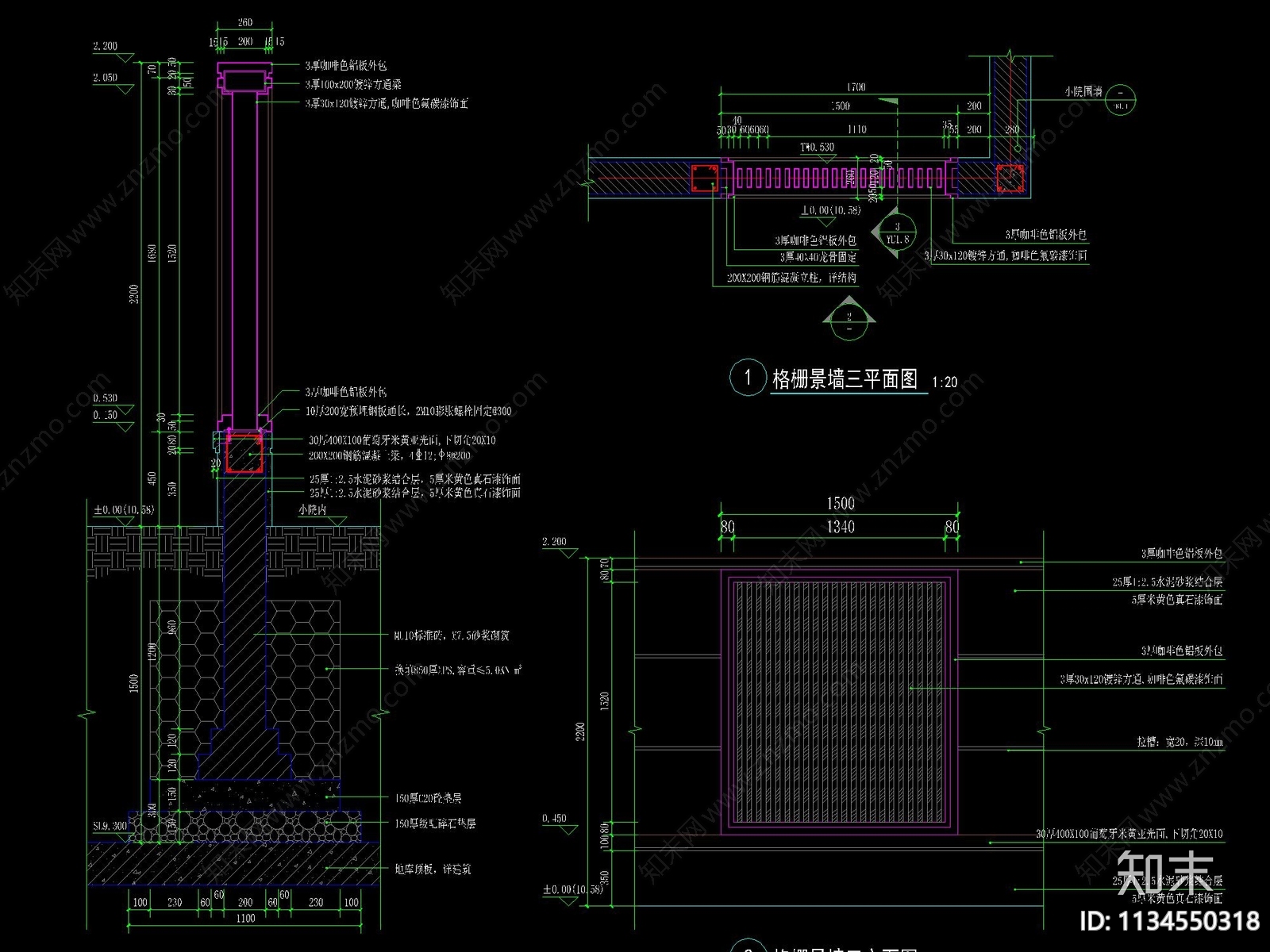Click note '150厚级配碎石垫层'
This screenshot has height=952, width=1270.
pos(435,823)
